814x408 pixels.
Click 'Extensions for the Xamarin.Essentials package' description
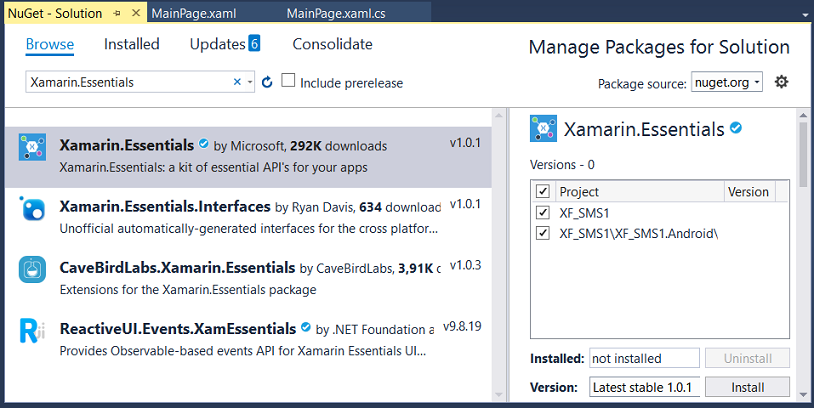(188, 289)
